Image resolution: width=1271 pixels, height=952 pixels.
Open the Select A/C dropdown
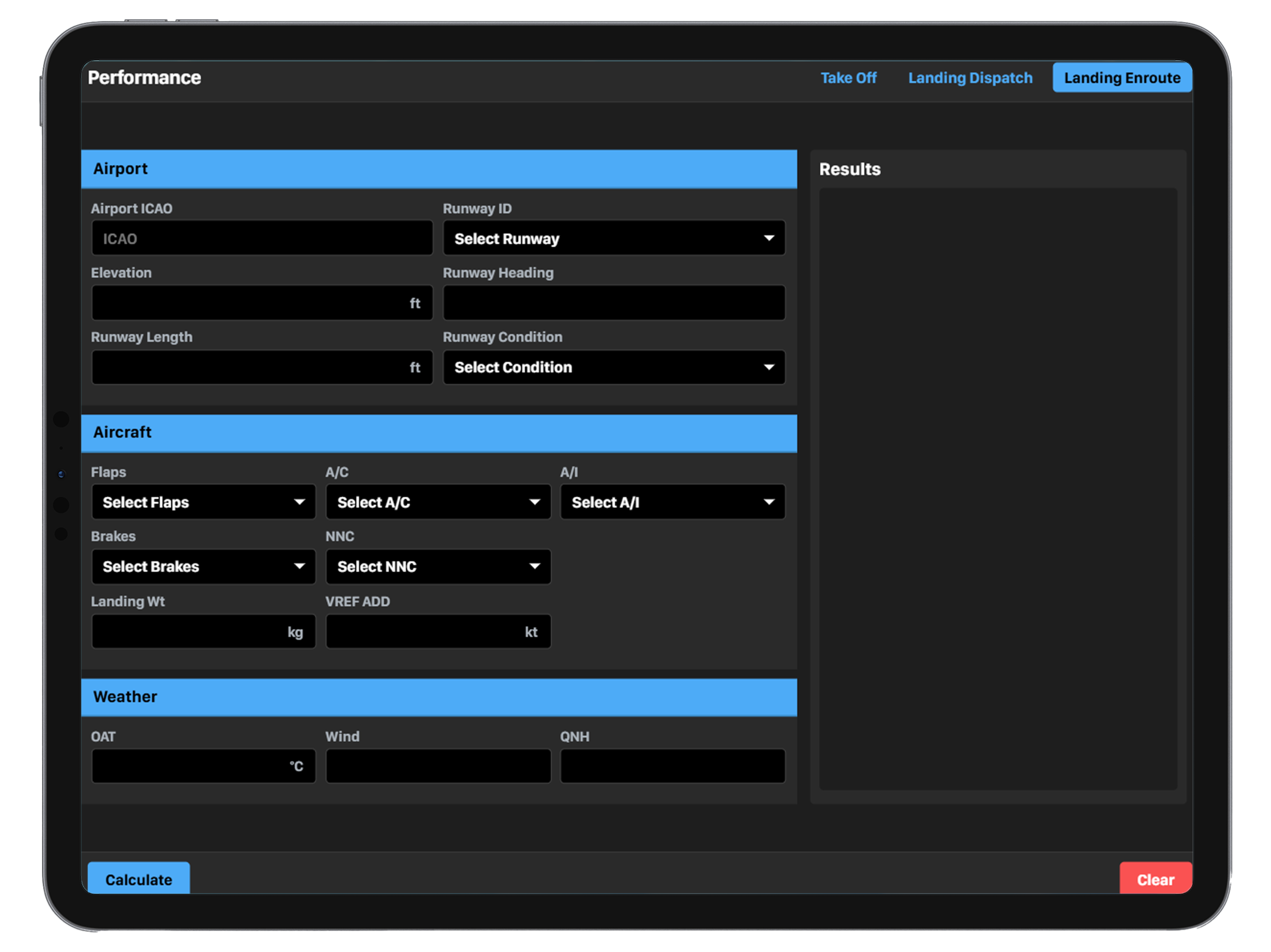coord(438,502)
